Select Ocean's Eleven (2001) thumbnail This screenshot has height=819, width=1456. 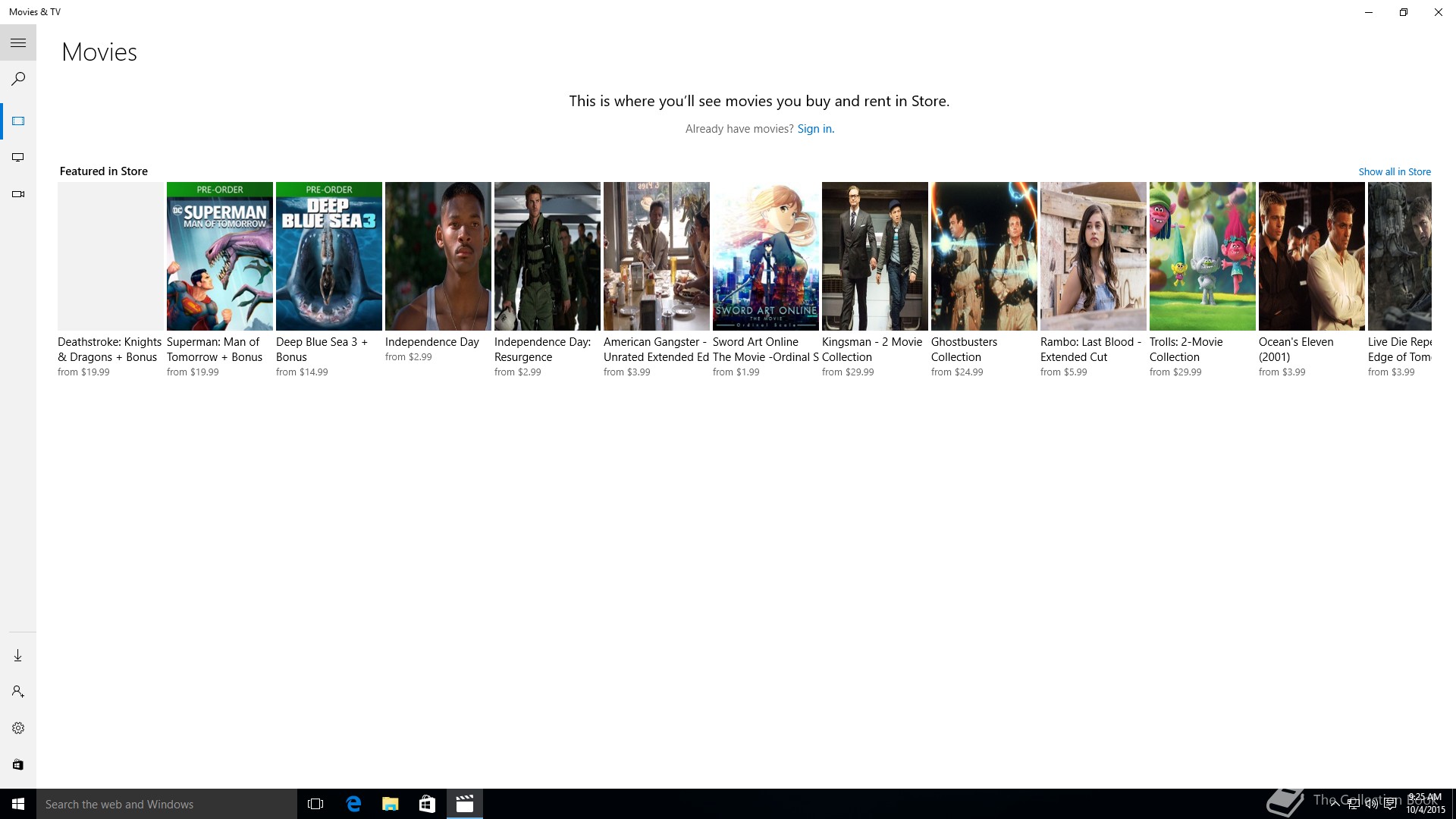point(1312,256)
